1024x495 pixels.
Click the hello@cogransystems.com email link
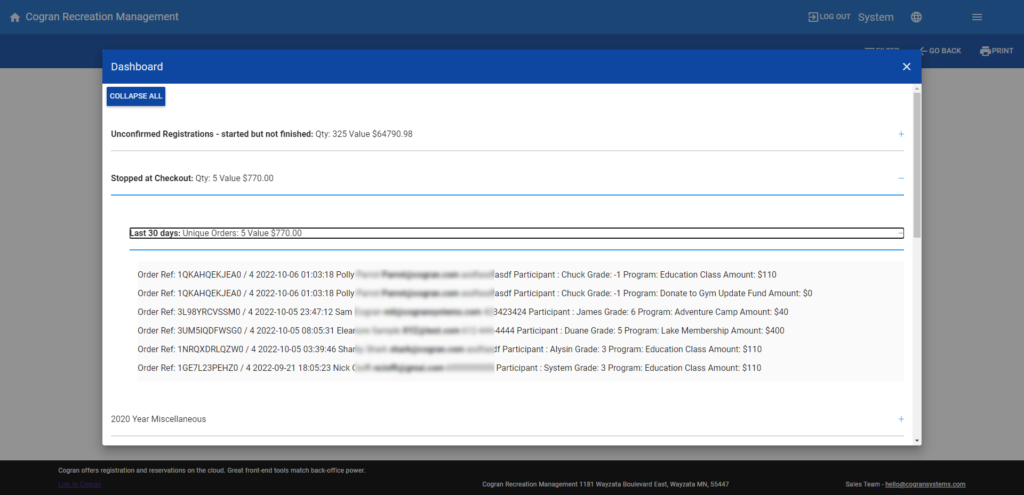point(925,484)
